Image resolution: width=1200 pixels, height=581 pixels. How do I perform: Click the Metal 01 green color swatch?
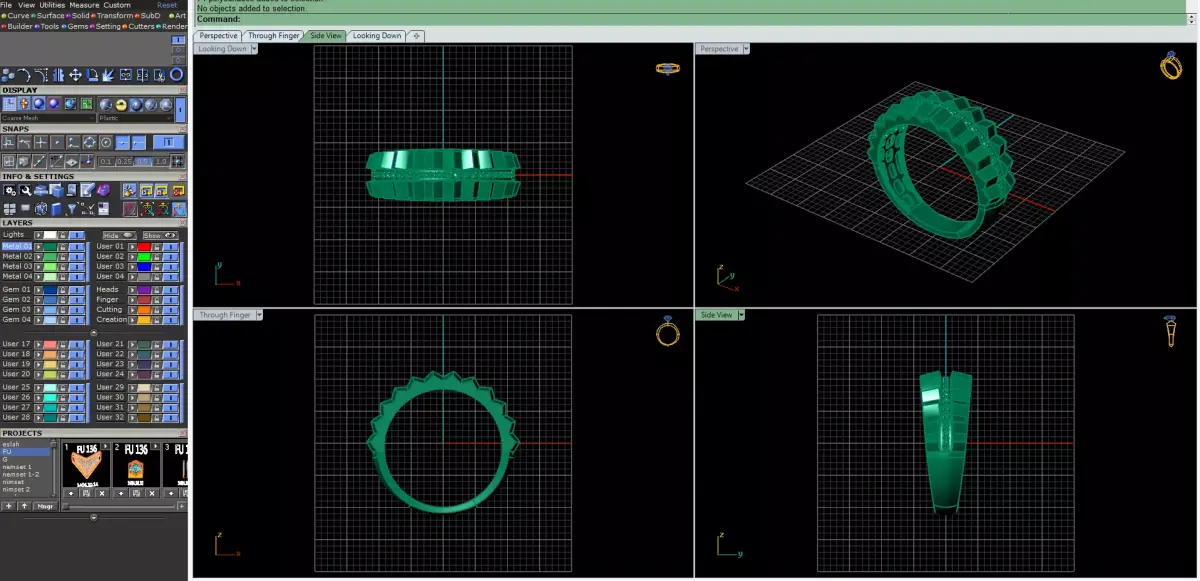(50, 247)
